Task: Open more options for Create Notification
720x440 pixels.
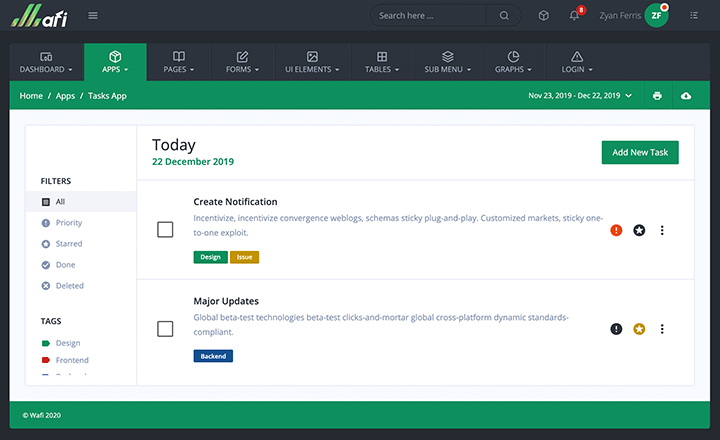Action: (x=662, y=230)
